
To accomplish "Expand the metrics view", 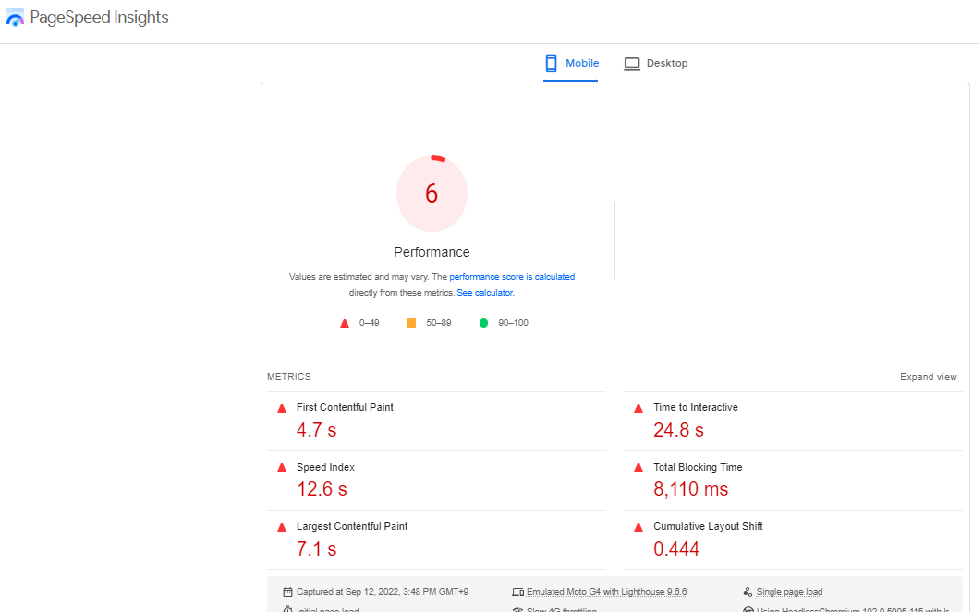I will pyautogui.click(x=928, y=376).
